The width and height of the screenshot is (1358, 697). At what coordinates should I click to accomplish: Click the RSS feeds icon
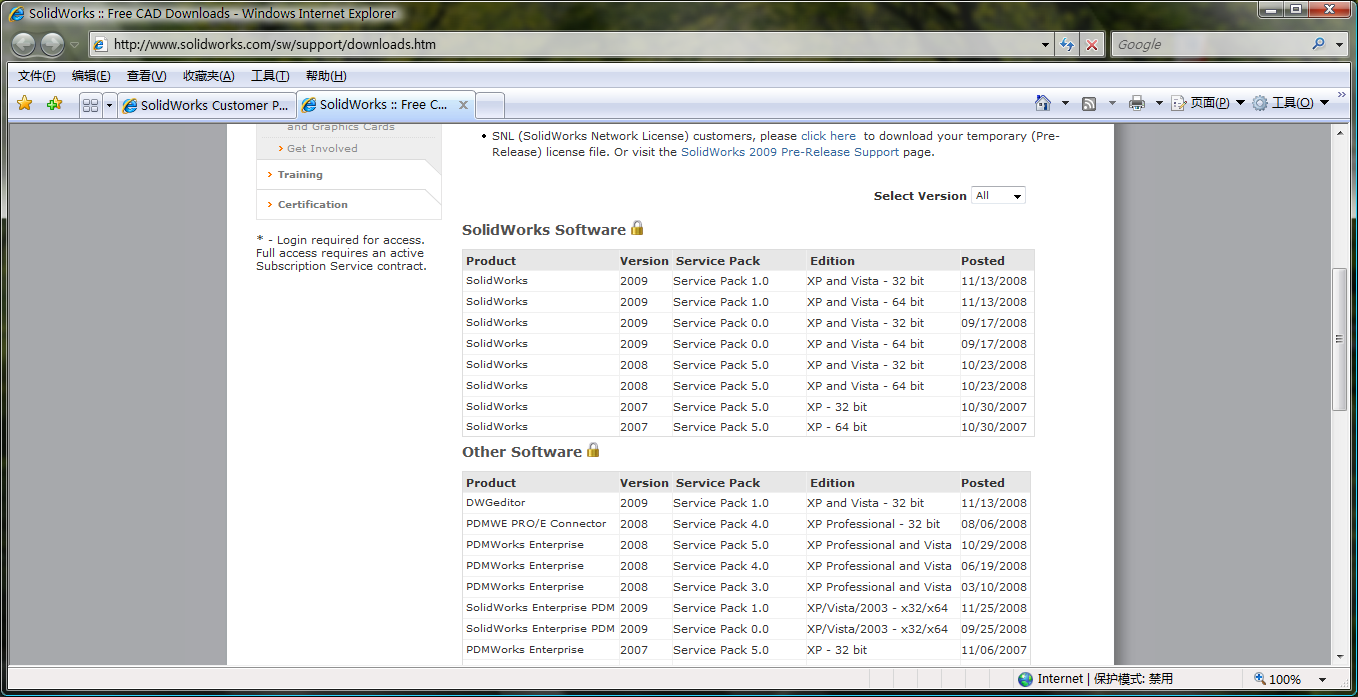pyautogui.click(x=1090, y=103)
